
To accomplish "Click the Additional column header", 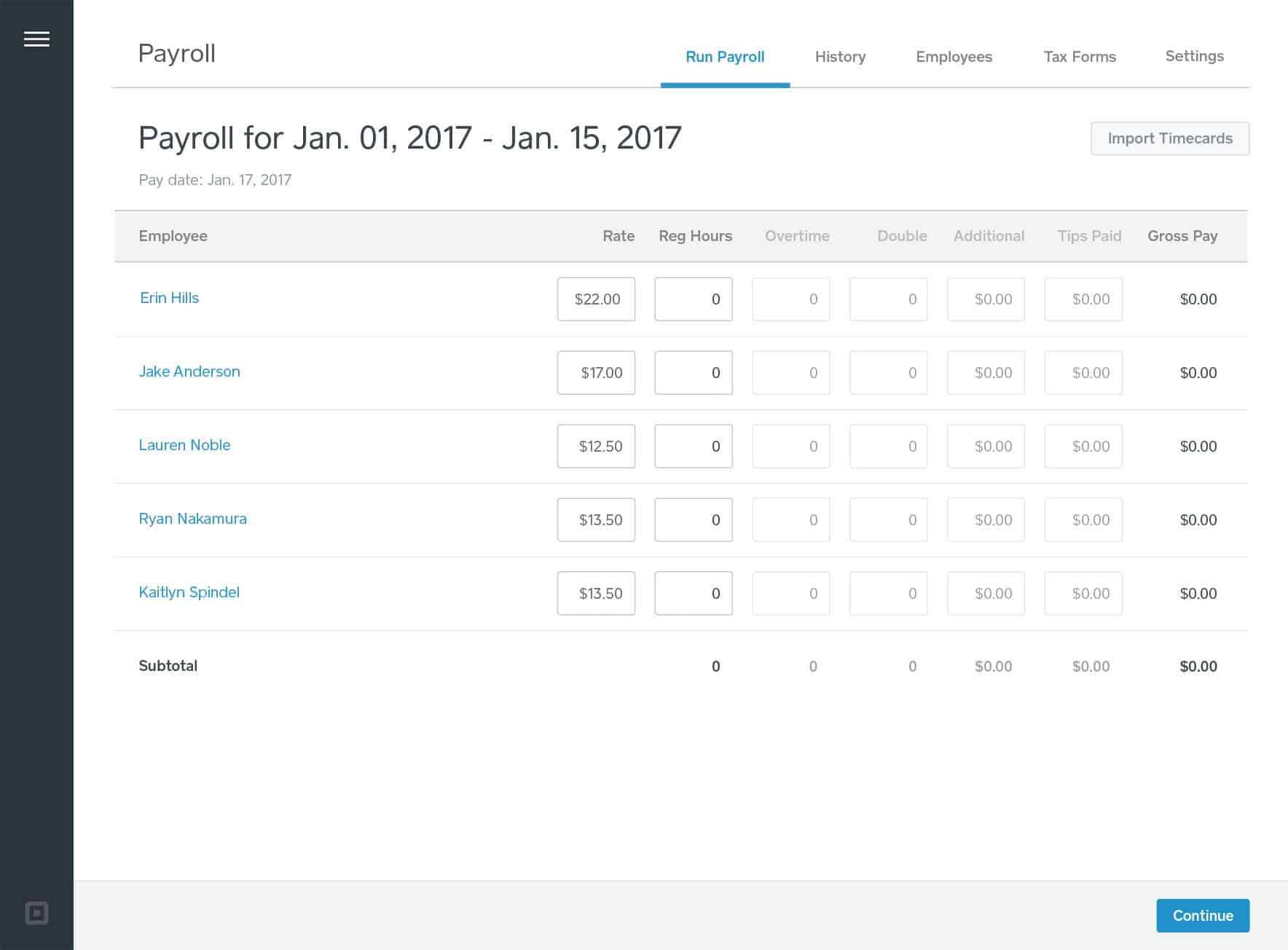I will pos(989,236).
